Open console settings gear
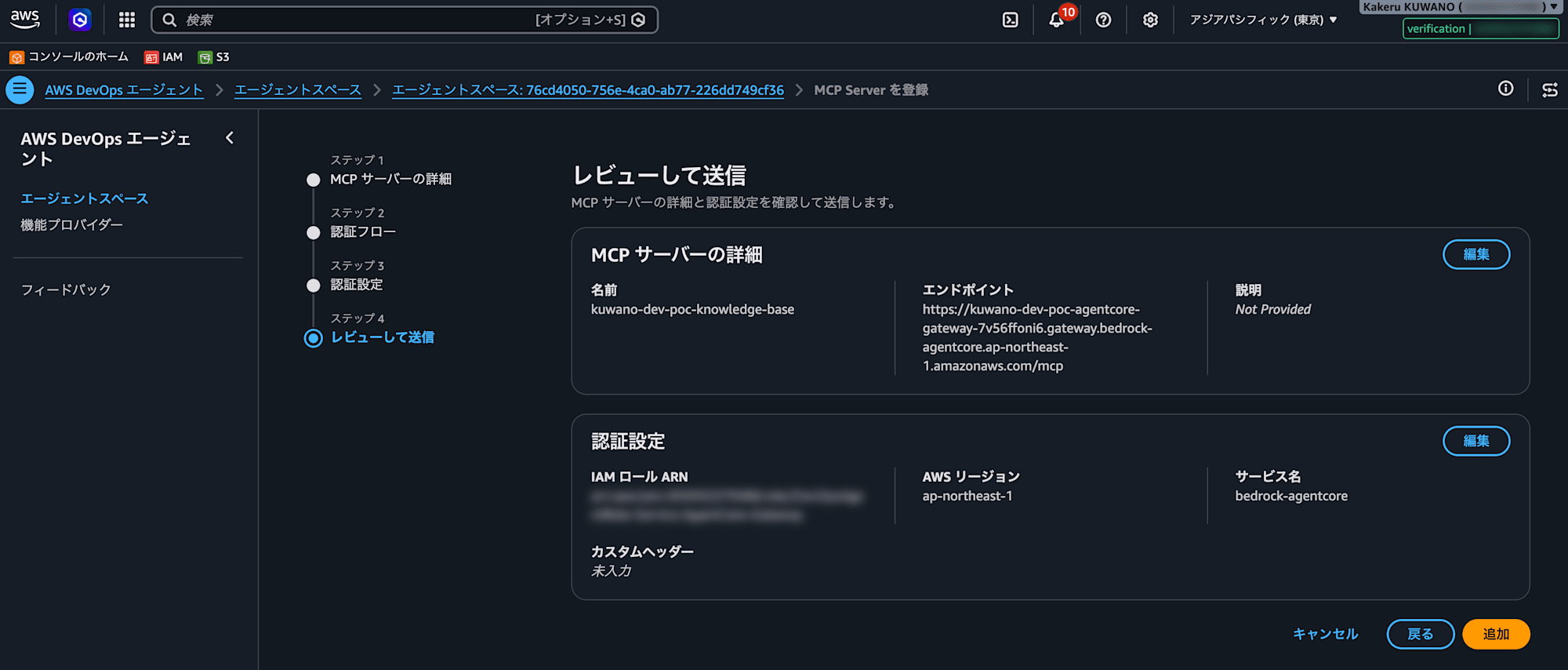This screenshot has height=670, width=1568. [1150, 20]
